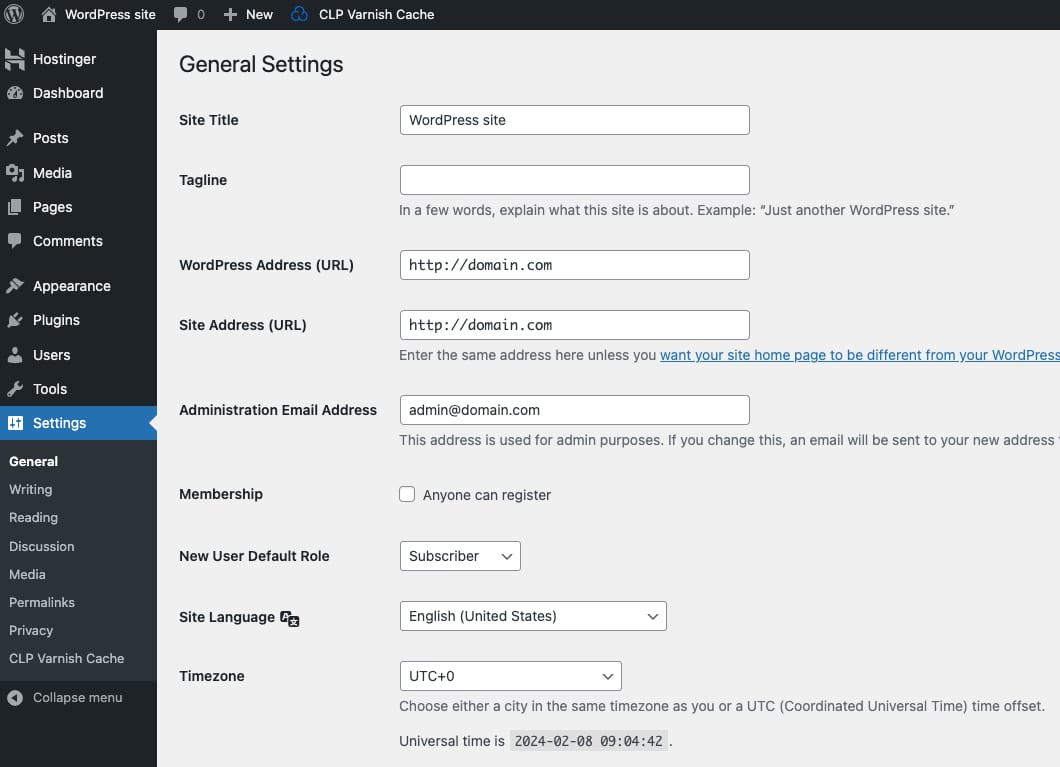Click the Plugins plug icon

pos(16,320)
